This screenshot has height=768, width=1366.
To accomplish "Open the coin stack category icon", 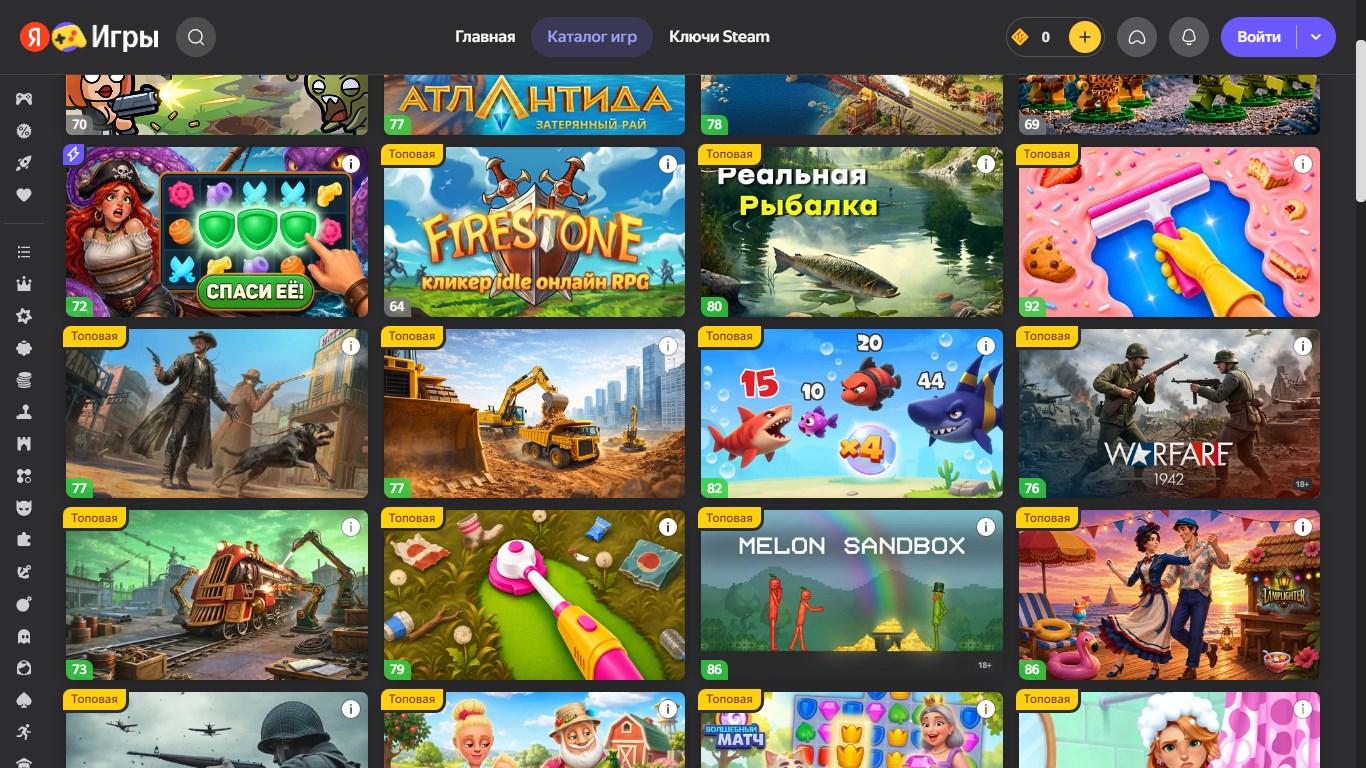I will coord(24,380).
